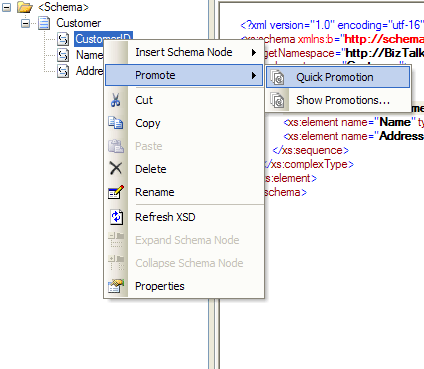Viewport: 424px width, 369px height.
Task: Open the Insert Schema Node submenu
Action: (x=184, y=52)
